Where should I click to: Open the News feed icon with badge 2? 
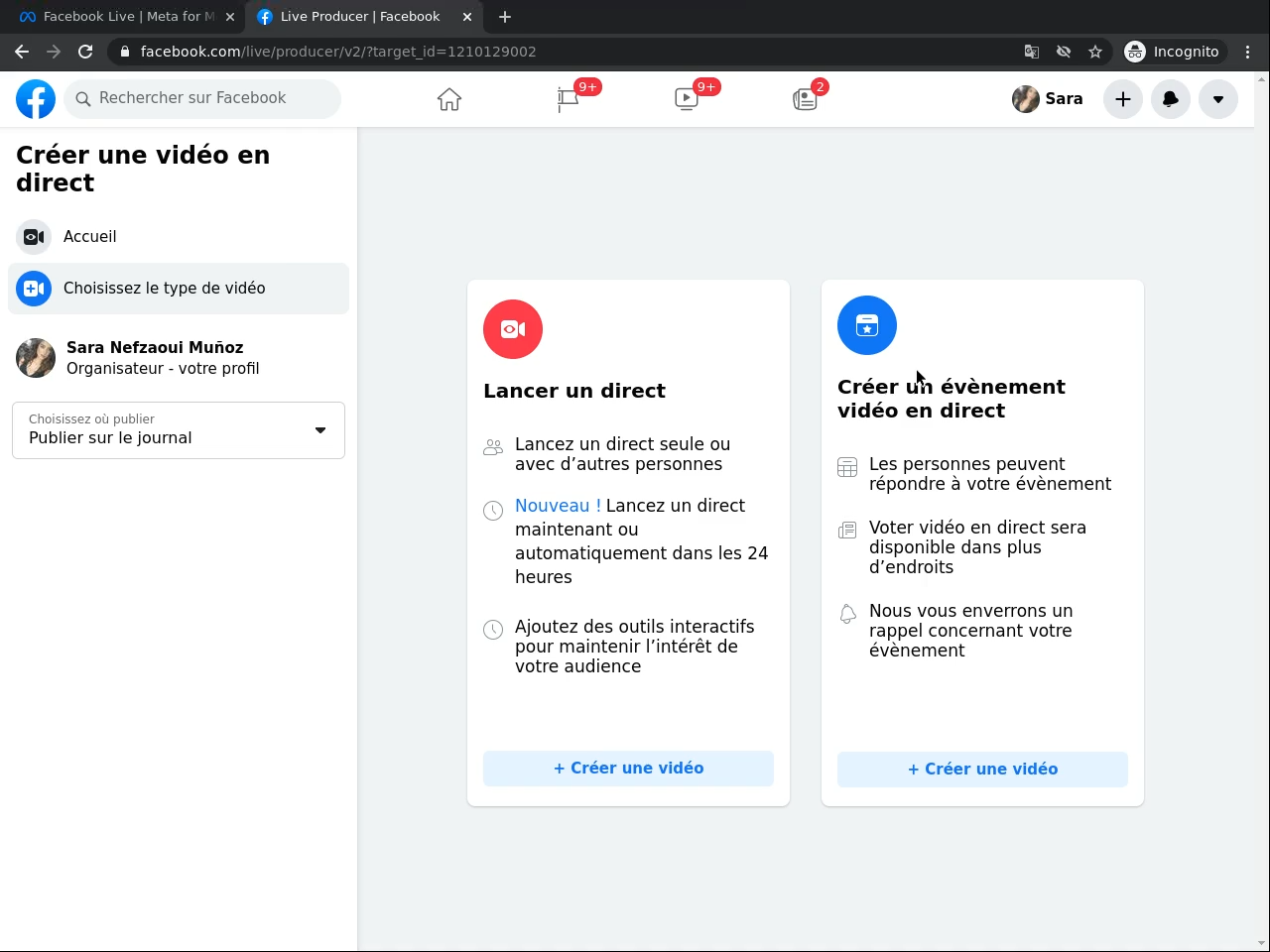click(805, 99)
